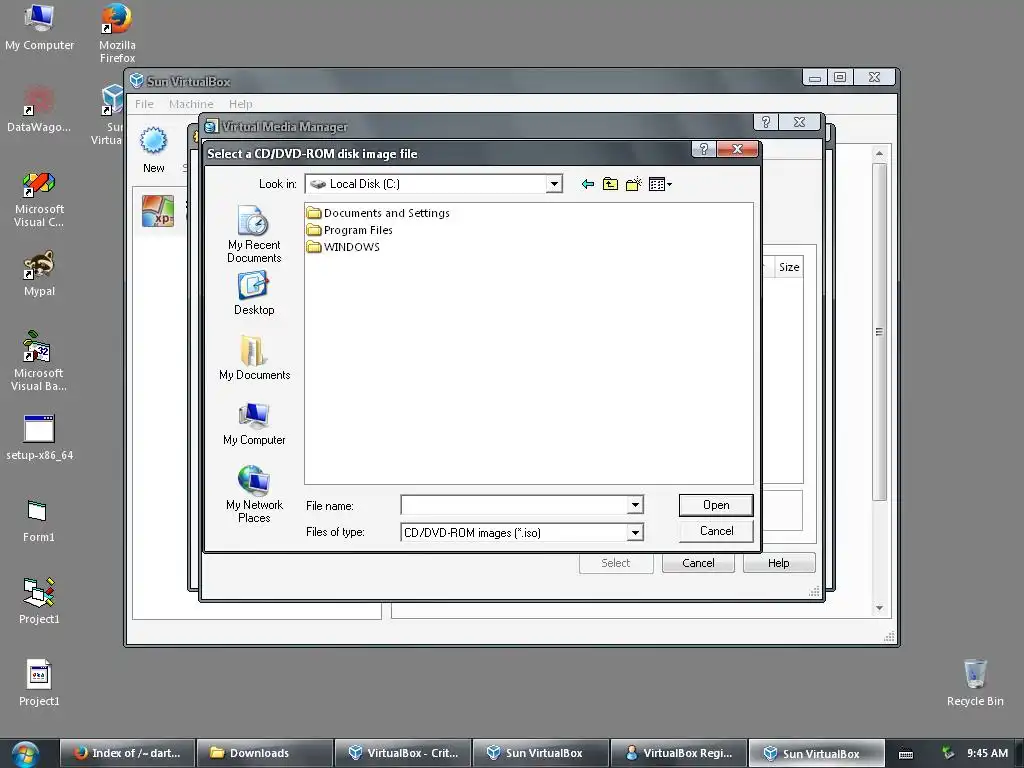This screenshot has height=768, width=1024.
Task: Switch to VirtualBox Regi taskbar item
Action: point(678,753)
